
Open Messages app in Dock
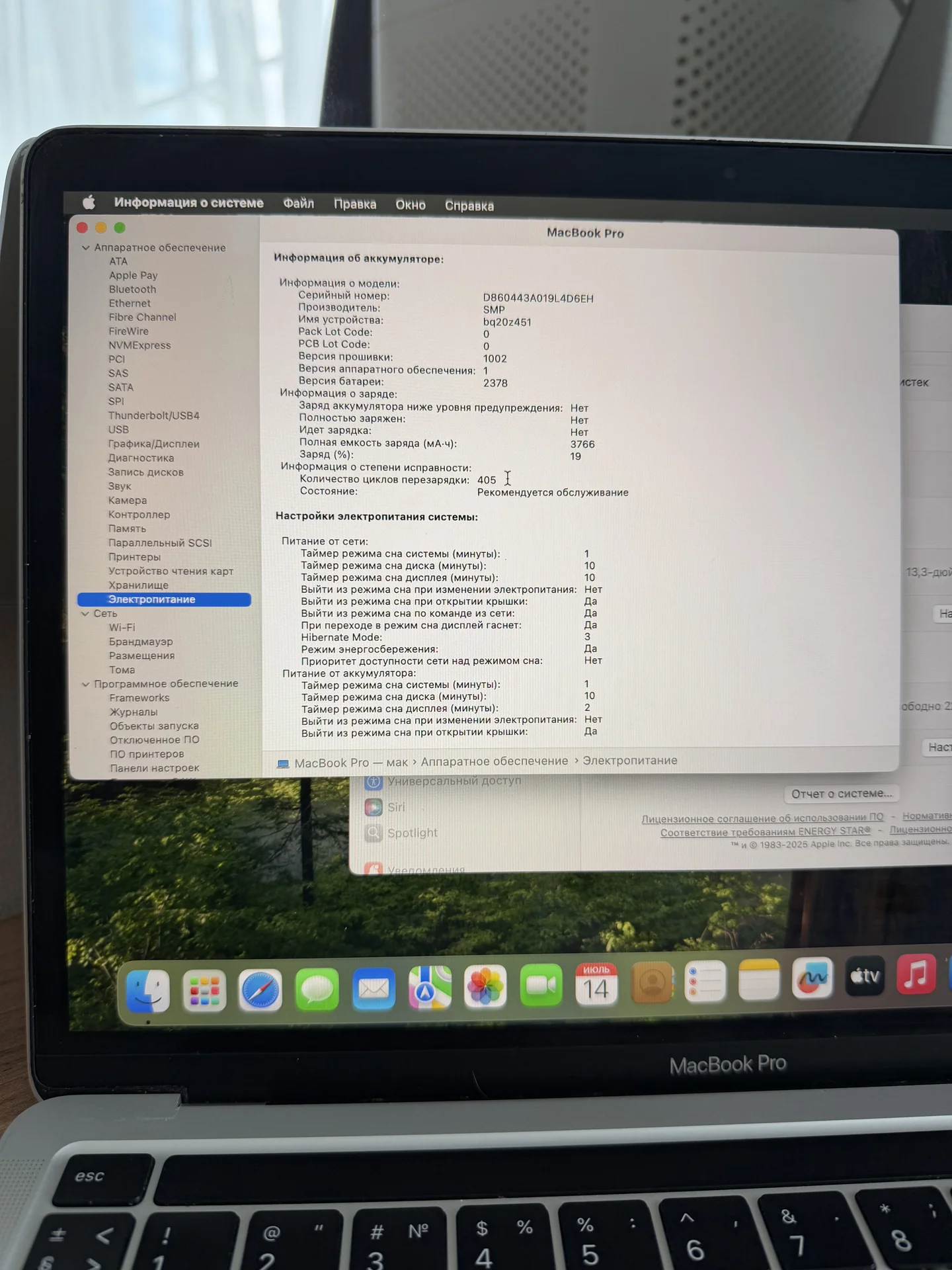click(x=317, y=989)
